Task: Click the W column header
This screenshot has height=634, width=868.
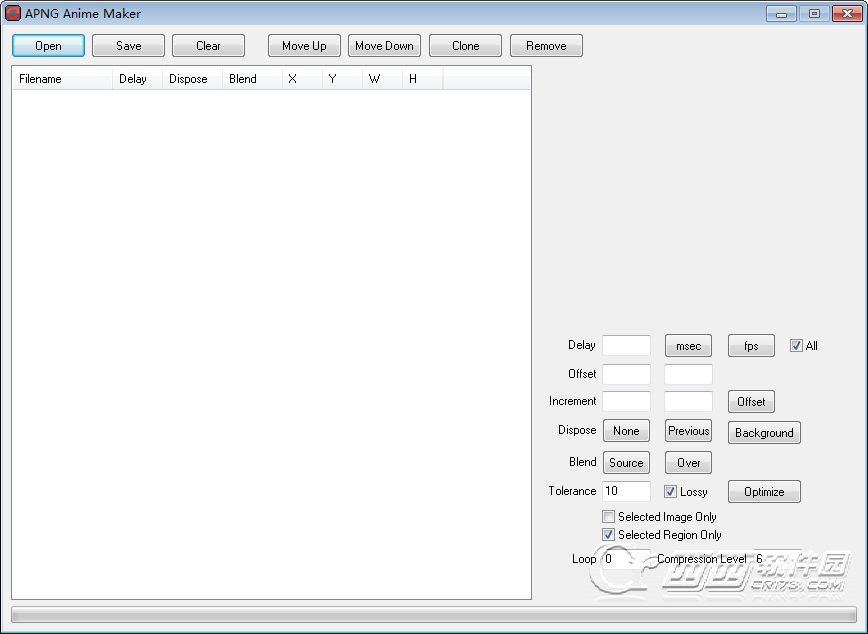Action: pos(382,79)
